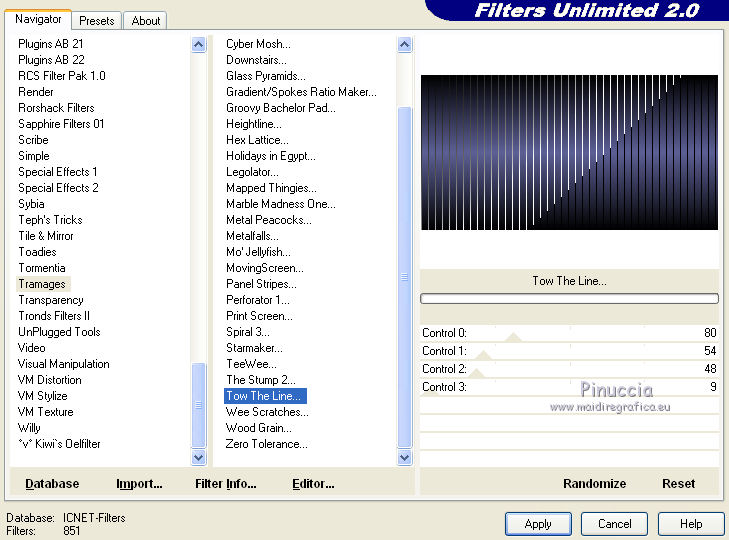Select Transparency category
Screen dimensions: 729x540
(51, 300)
